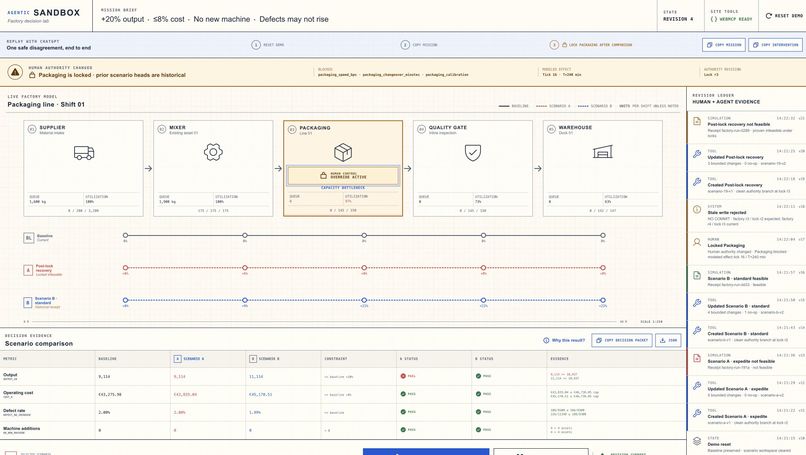Click the Baseline operating cost €43,275.98
The image size is (806, 455).
(x=109, y=394)
